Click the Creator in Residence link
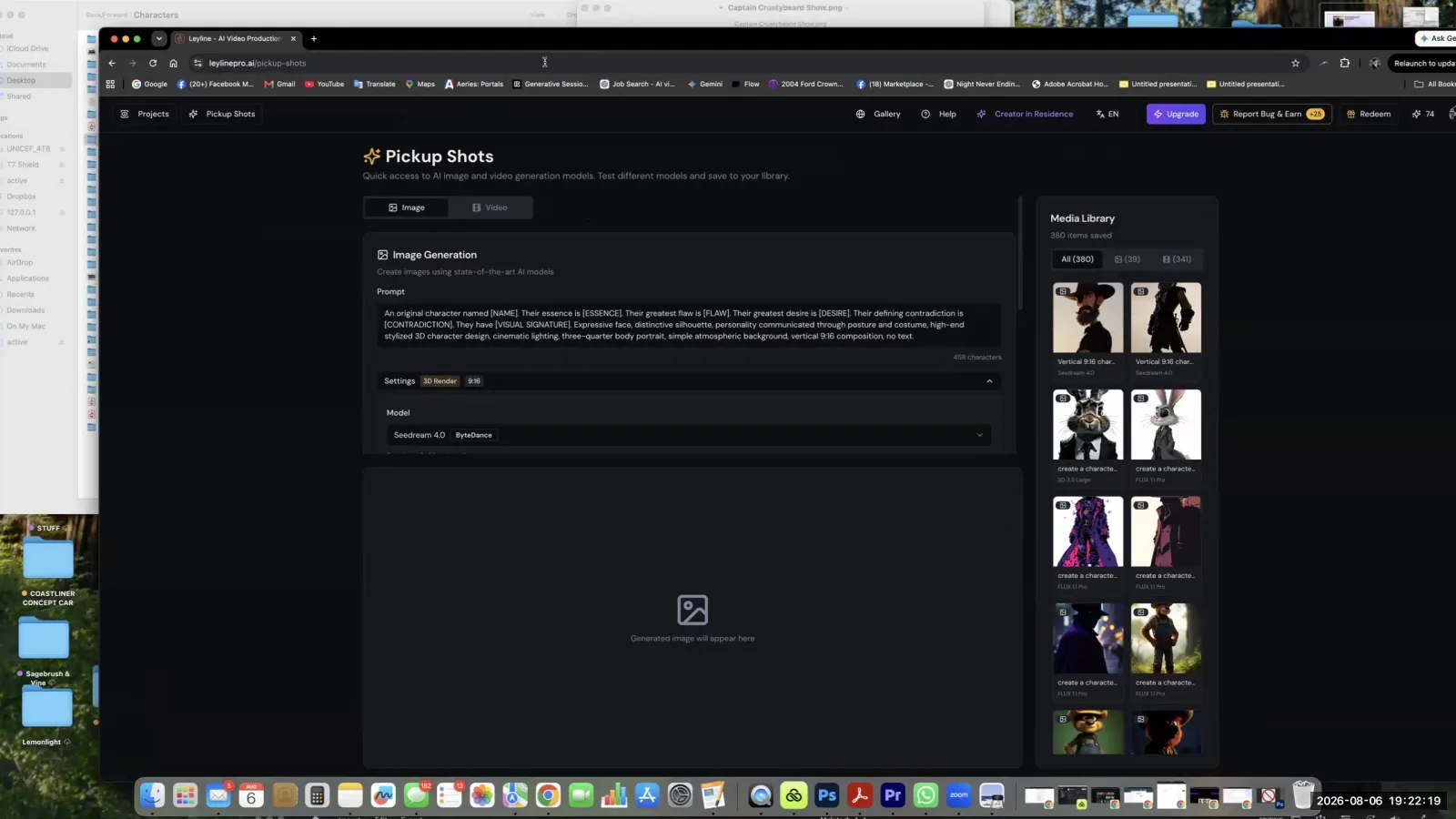 coord(1025,114)
